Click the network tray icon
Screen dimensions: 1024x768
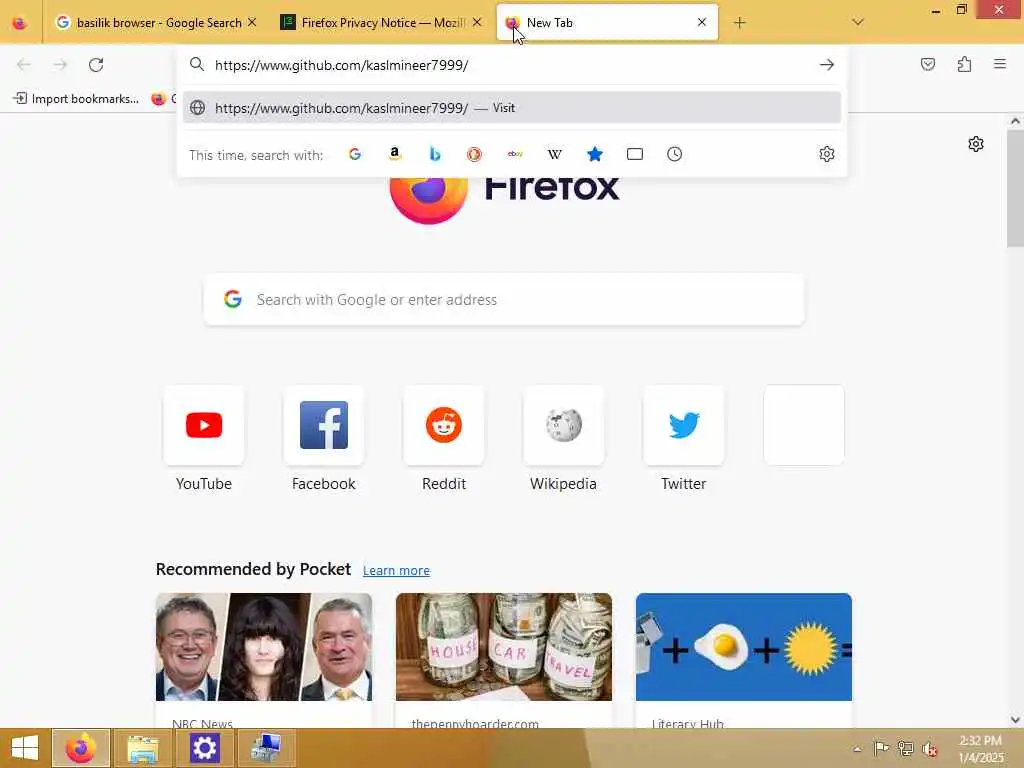905,748
